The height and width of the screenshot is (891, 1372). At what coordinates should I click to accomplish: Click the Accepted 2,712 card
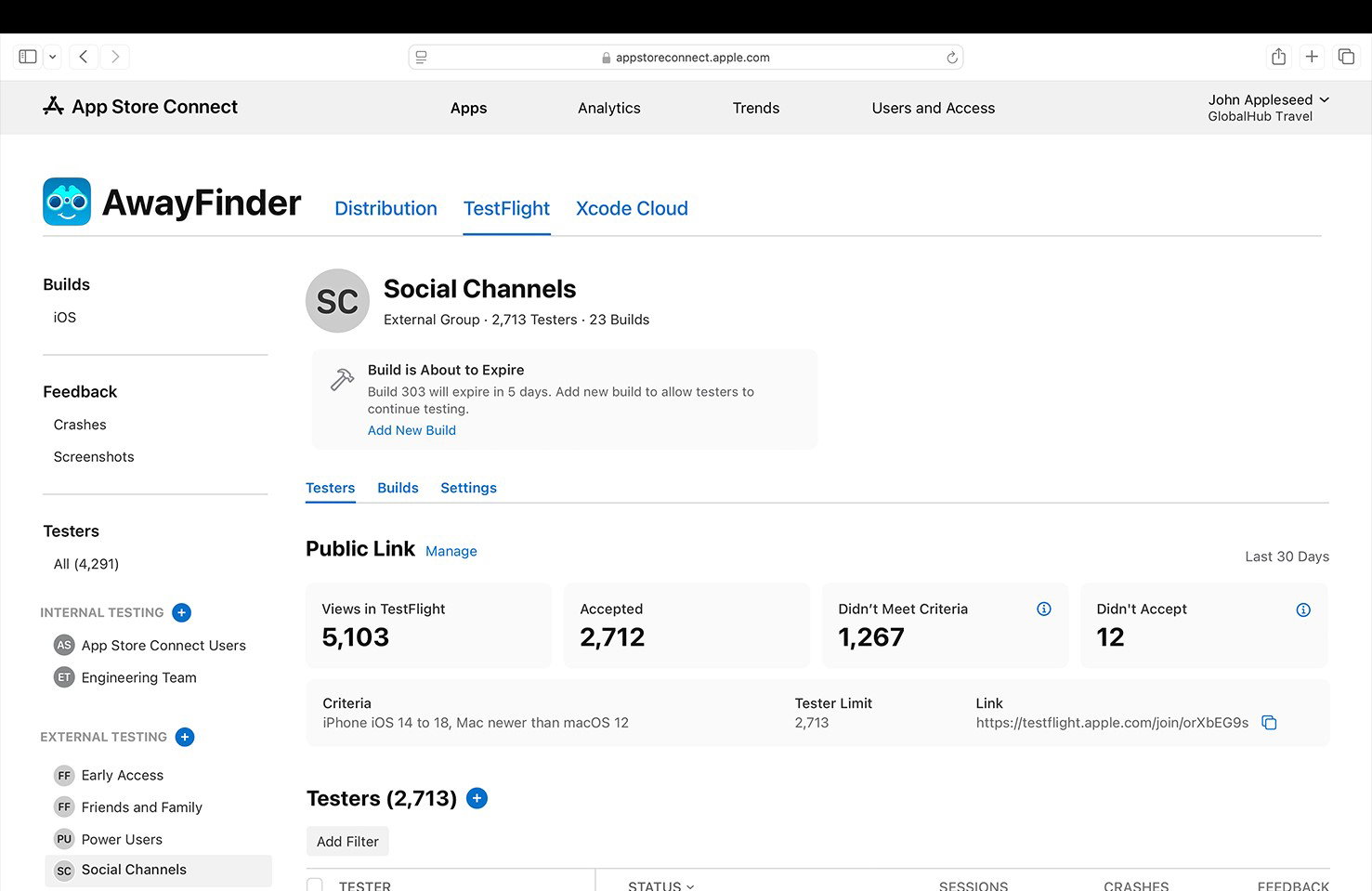coord(686,625)
